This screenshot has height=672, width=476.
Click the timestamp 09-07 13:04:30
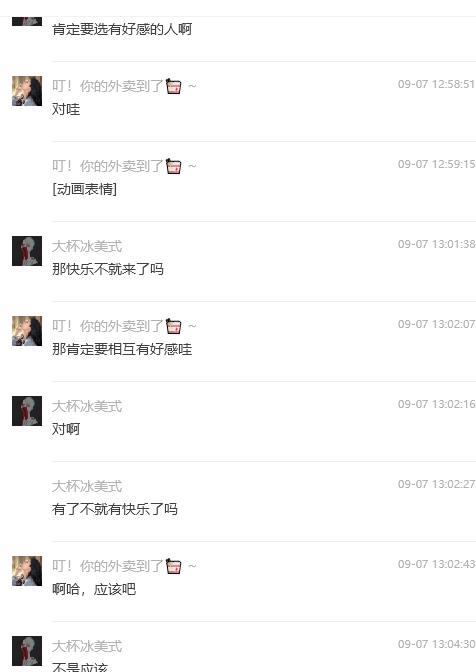[x=437, y=644]
